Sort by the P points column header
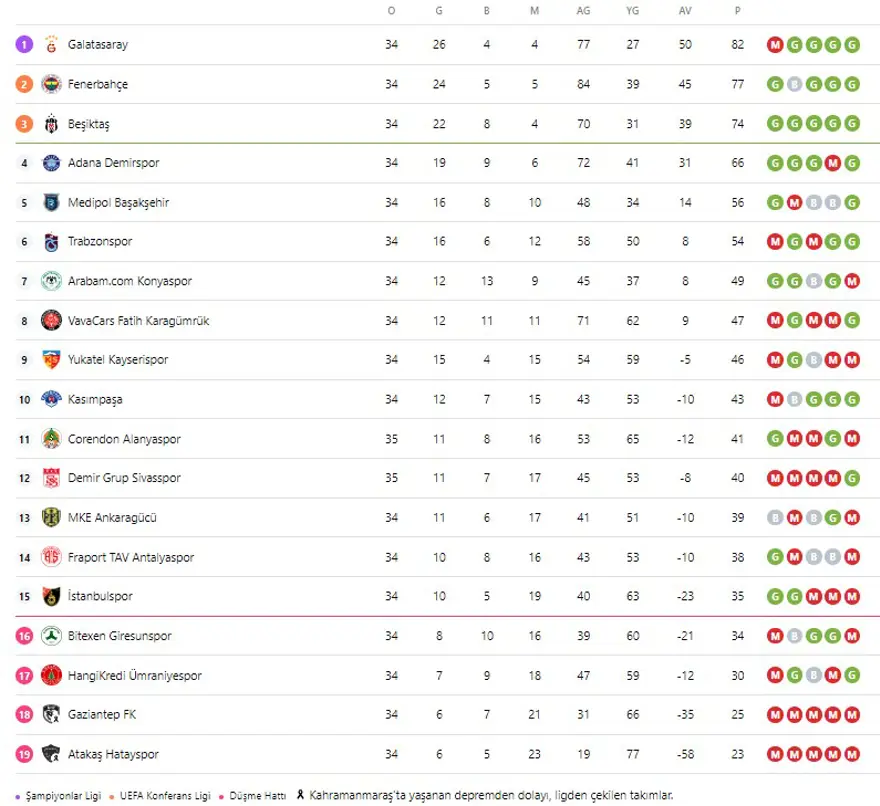 coord(737,11)
